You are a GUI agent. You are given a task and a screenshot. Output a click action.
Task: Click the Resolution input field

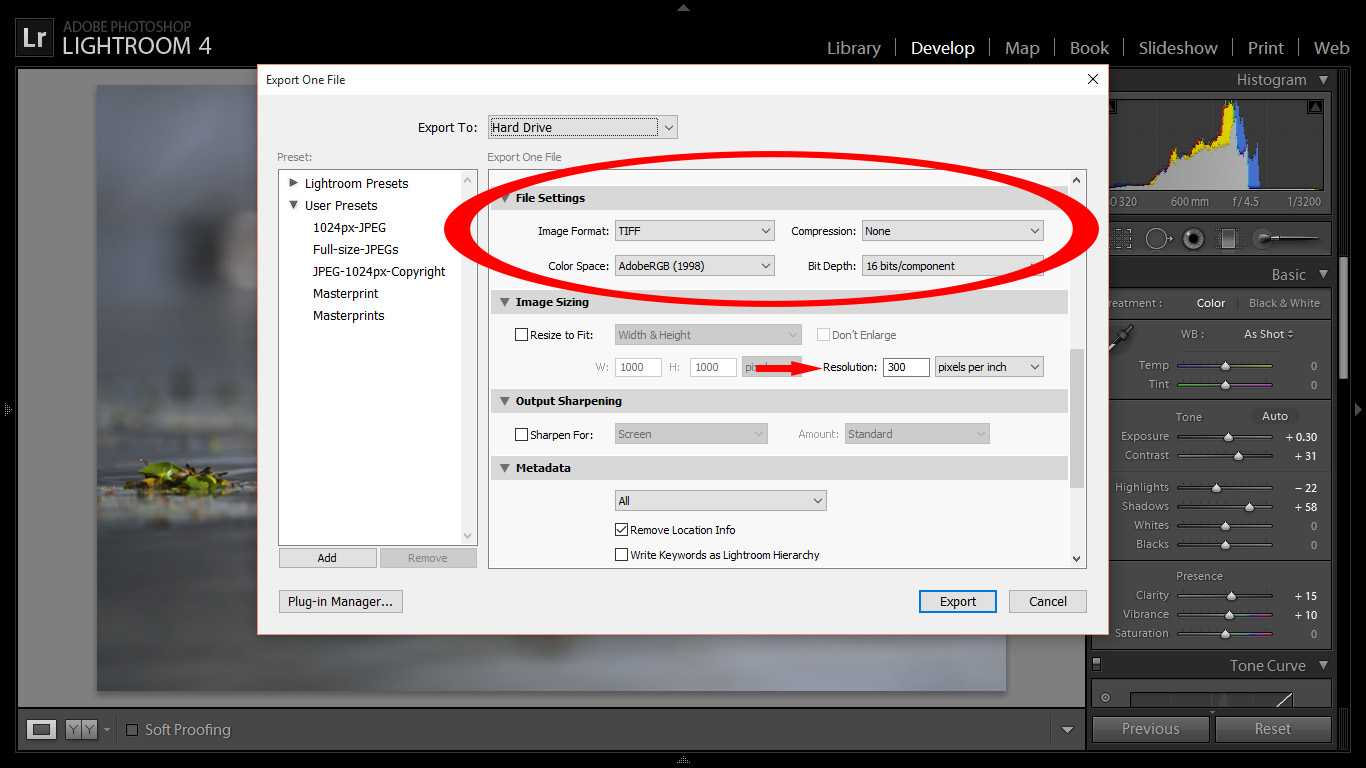pos(906,367)
